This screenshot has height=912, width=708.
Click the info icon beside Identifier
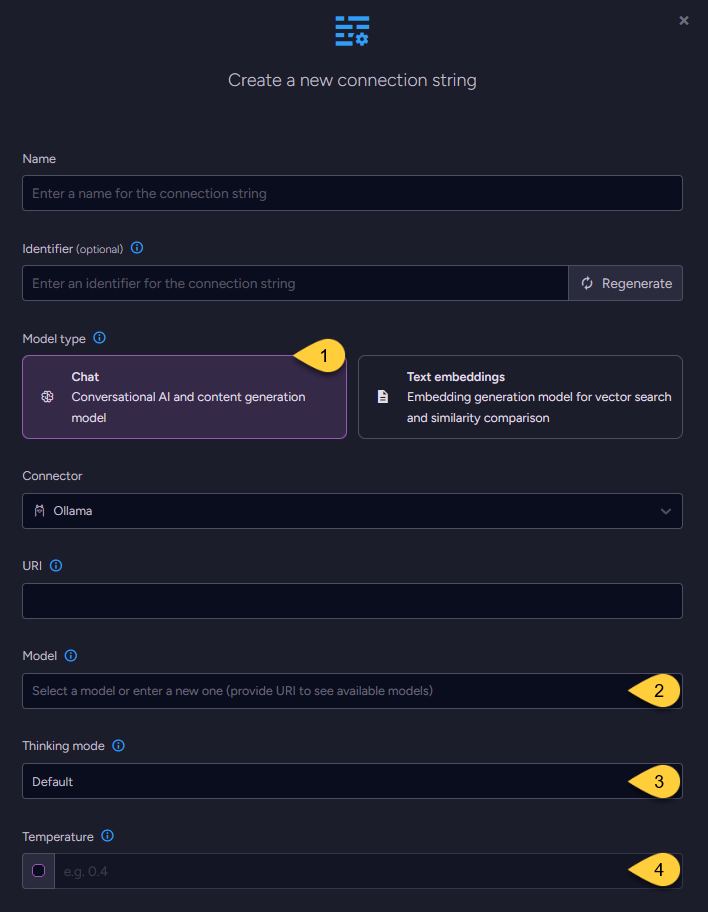pos(136,248)
